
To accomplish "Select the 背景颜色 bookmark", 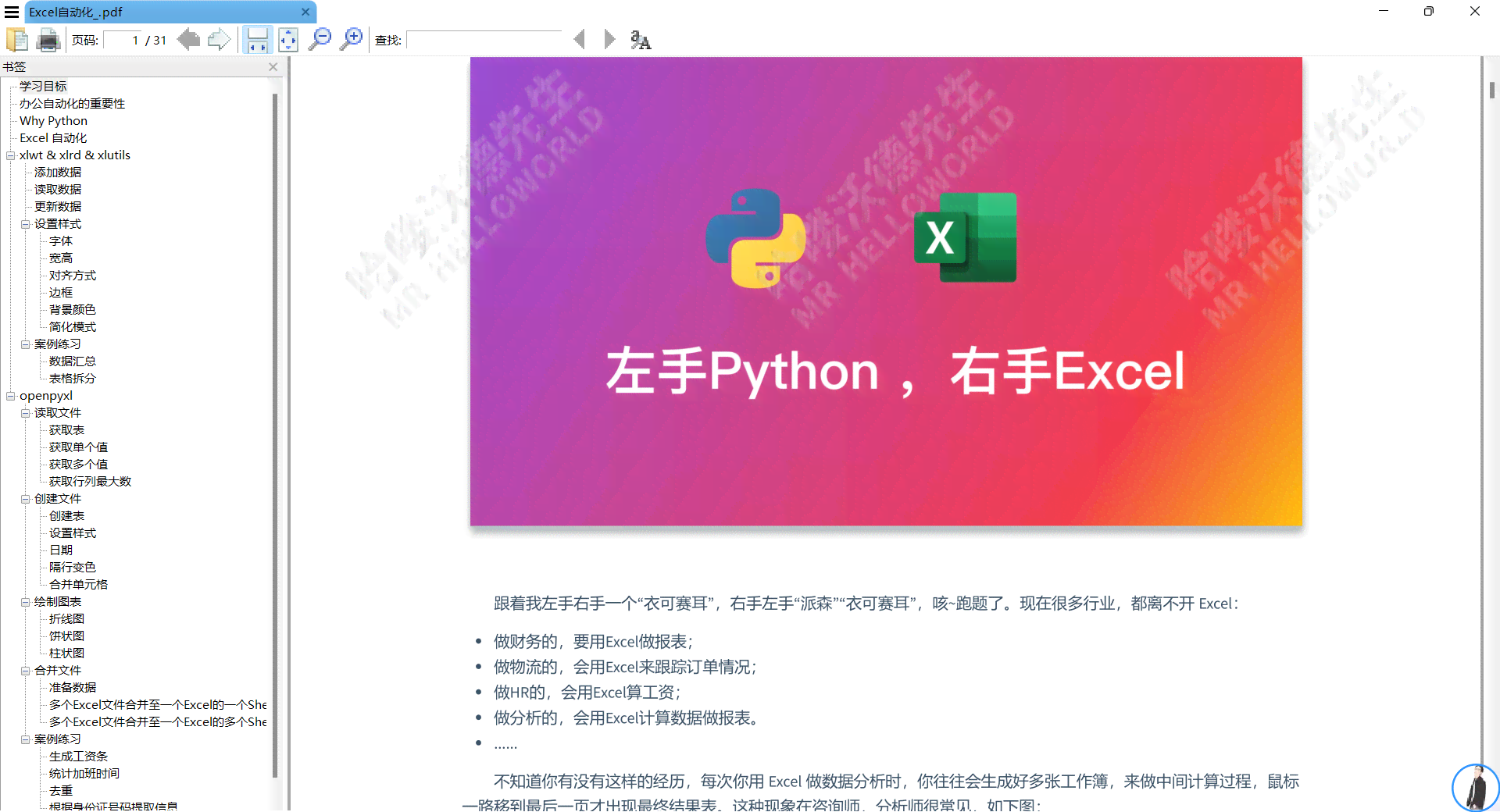I will (x=73, y=310).
